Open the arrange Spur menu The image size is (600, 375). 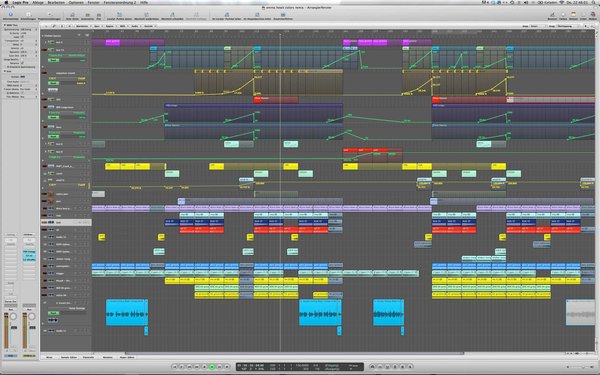click(x=97, y=26)
